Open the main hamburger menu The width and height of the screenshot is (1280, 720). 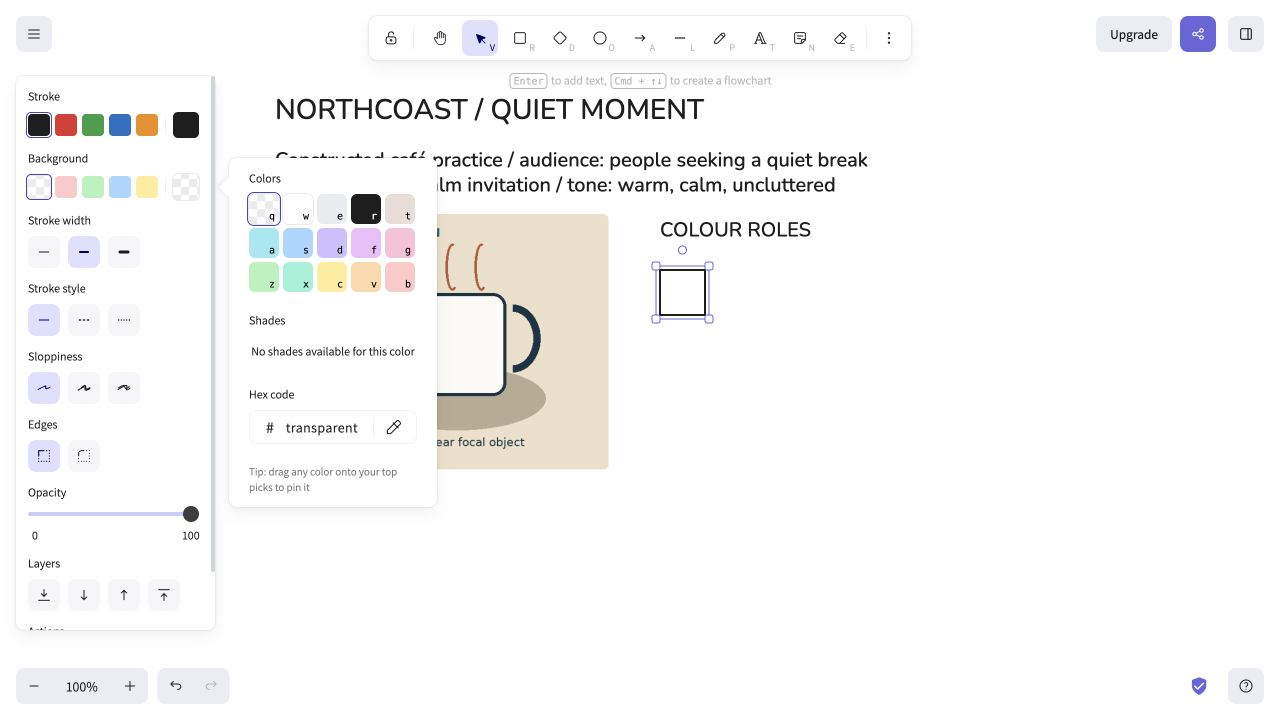click(x=34, y=34)
